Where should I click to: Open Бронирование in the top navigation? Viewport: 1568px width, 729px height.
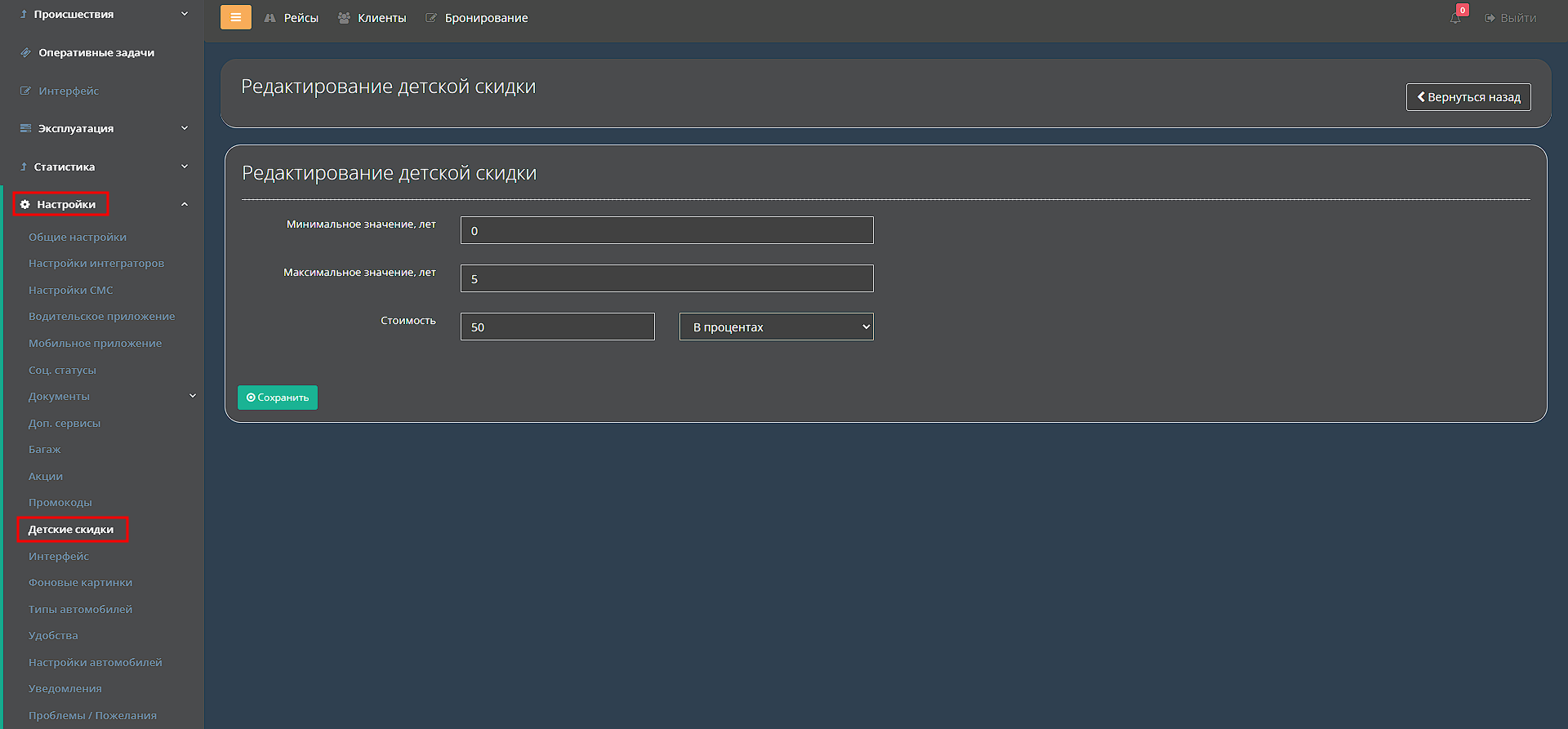coord(485,18)
